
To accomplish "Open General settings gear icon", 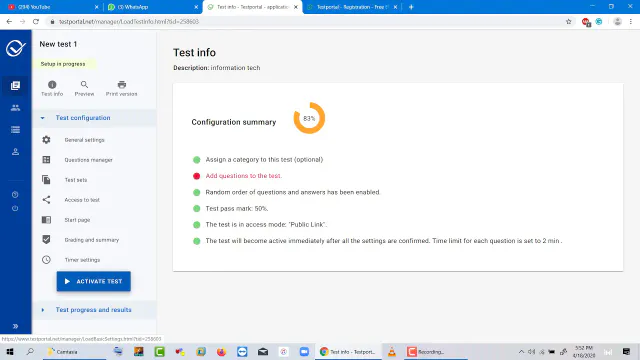I will click(46, 140).
